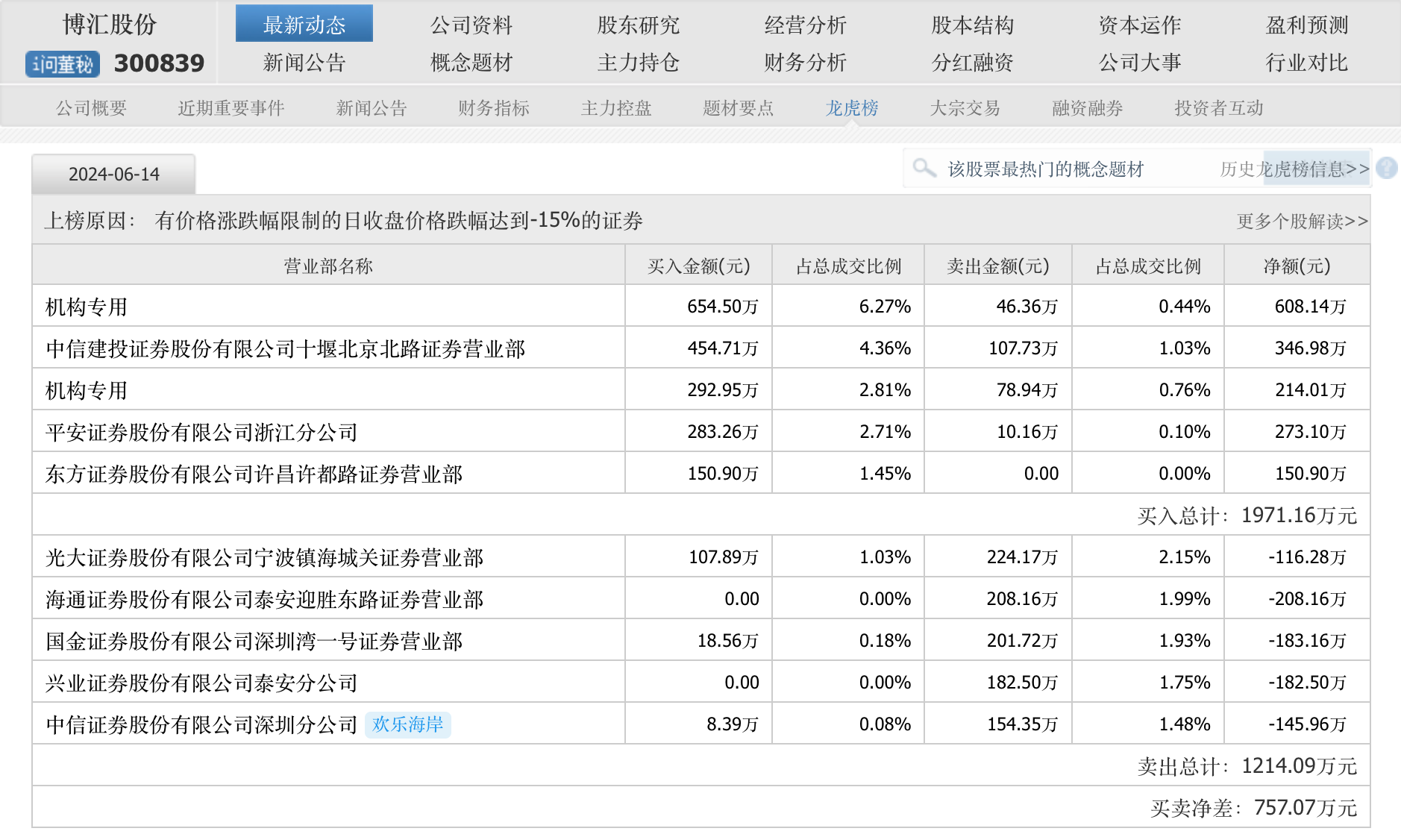Navigate to 盈利预测 menu item
Image resolution: width=1401 pixels, height=840 pixels.
[1306, 25]
